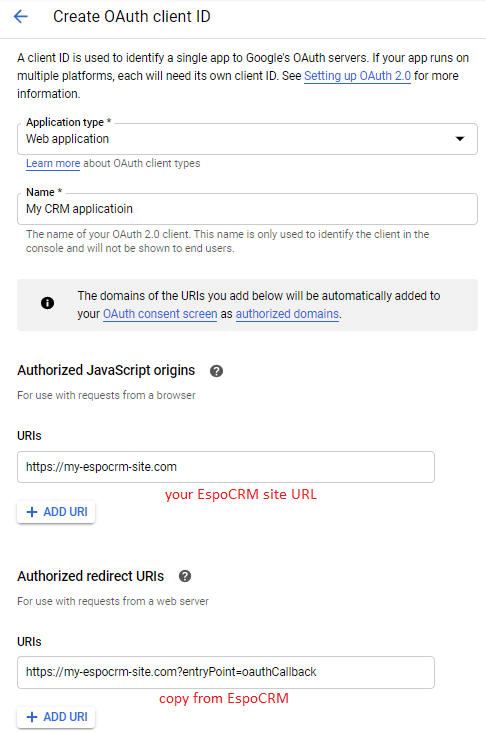The image size is (486, 732).
Task: Click the plus icon in the JavaScript origins ADD URI button
Action: point(32,512)
